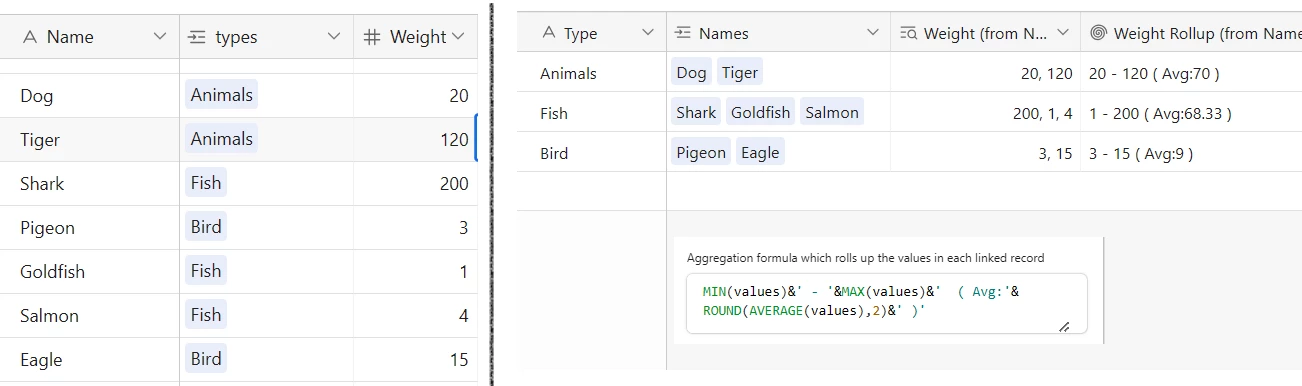Click the linked-record icon beside Names
Viewport: 1302px width, 386px height.
coord(683,33)
